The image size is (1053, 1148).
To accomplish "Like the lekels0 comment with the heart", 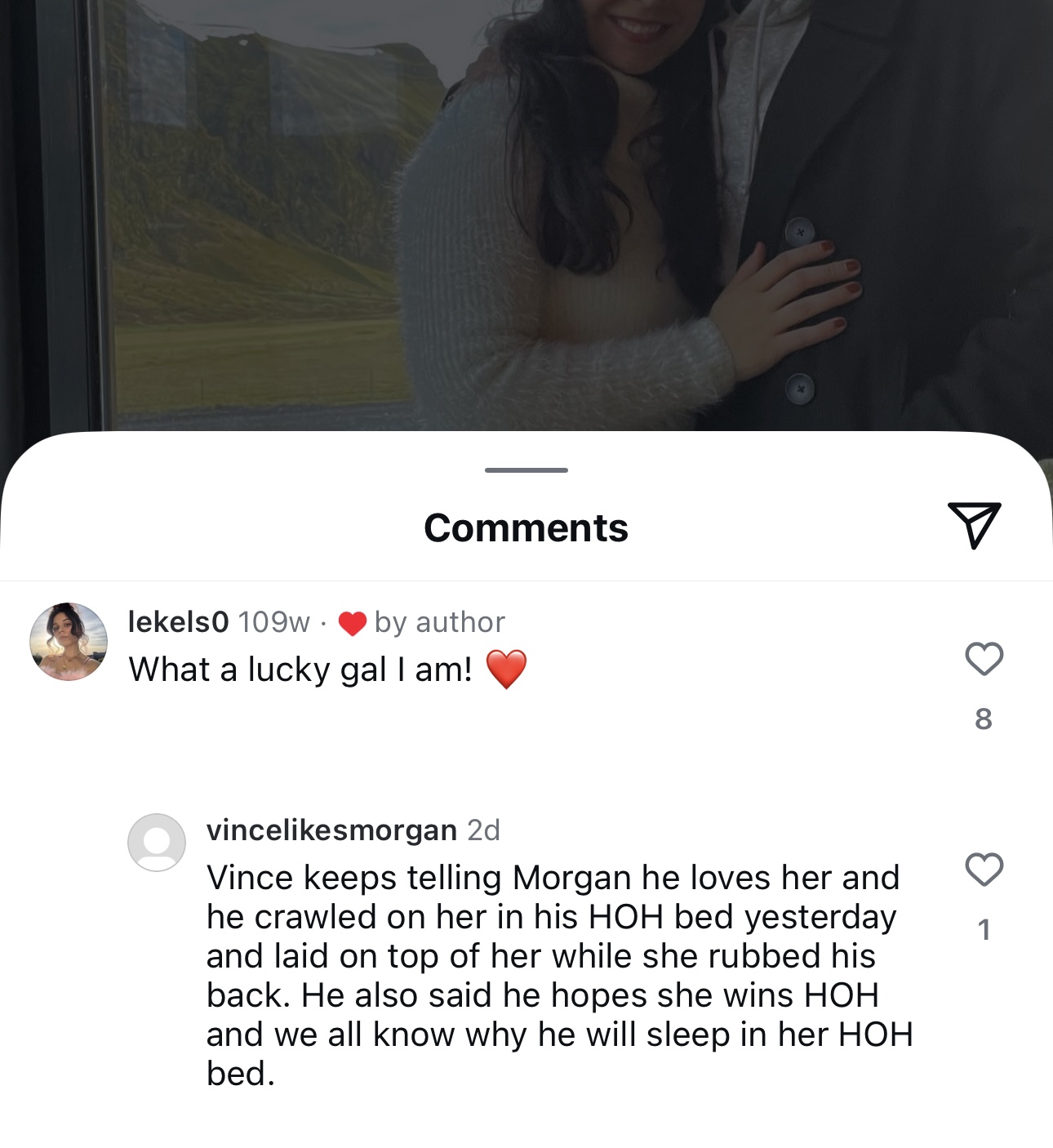I will tap(984, 658).
